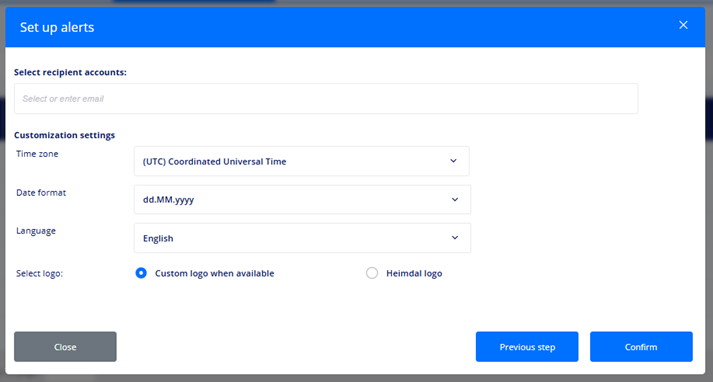Click the Time zone label
Screen dimensions: 713x382
[x=37, y=154]
